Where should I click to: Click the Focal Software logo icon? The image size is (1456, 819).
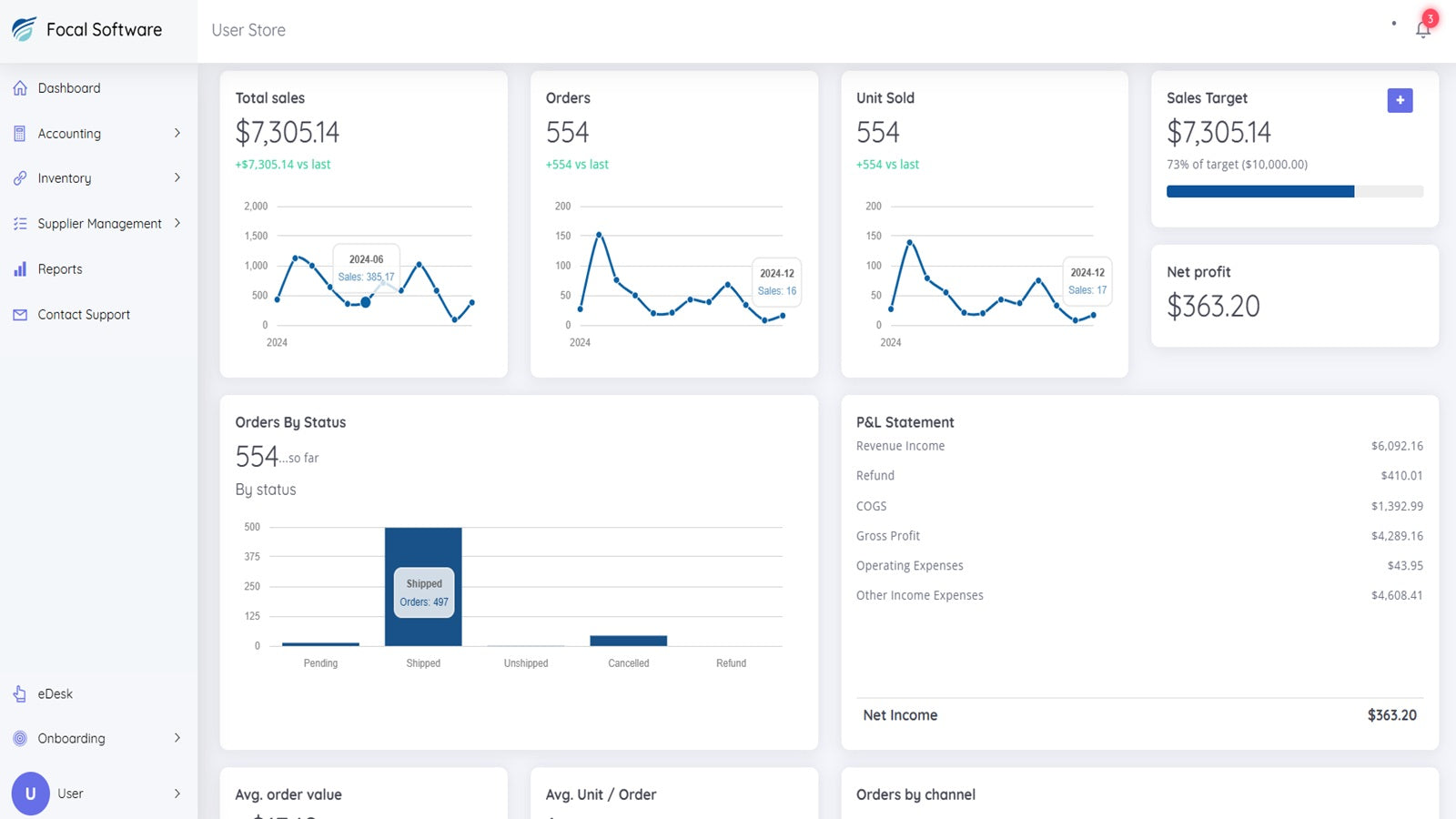[24, 29]
